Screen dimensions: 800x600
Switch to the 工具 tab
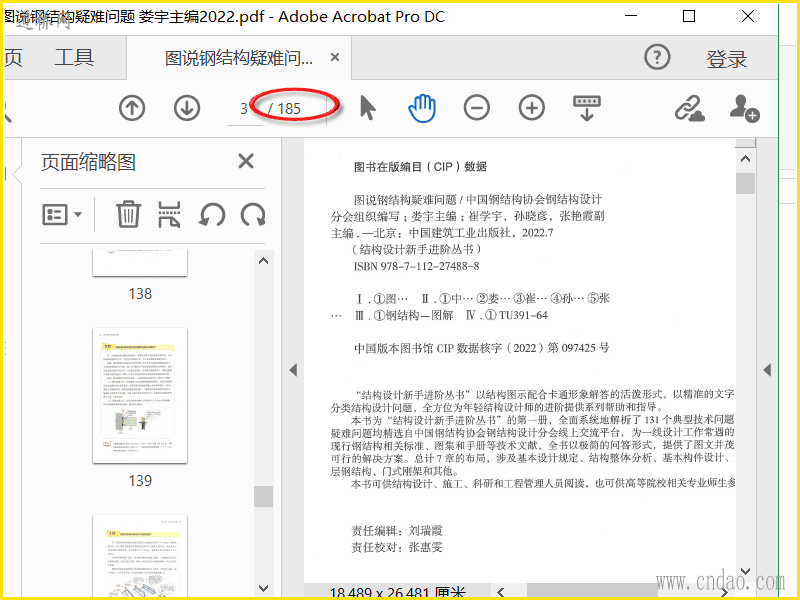click(74, 57)
